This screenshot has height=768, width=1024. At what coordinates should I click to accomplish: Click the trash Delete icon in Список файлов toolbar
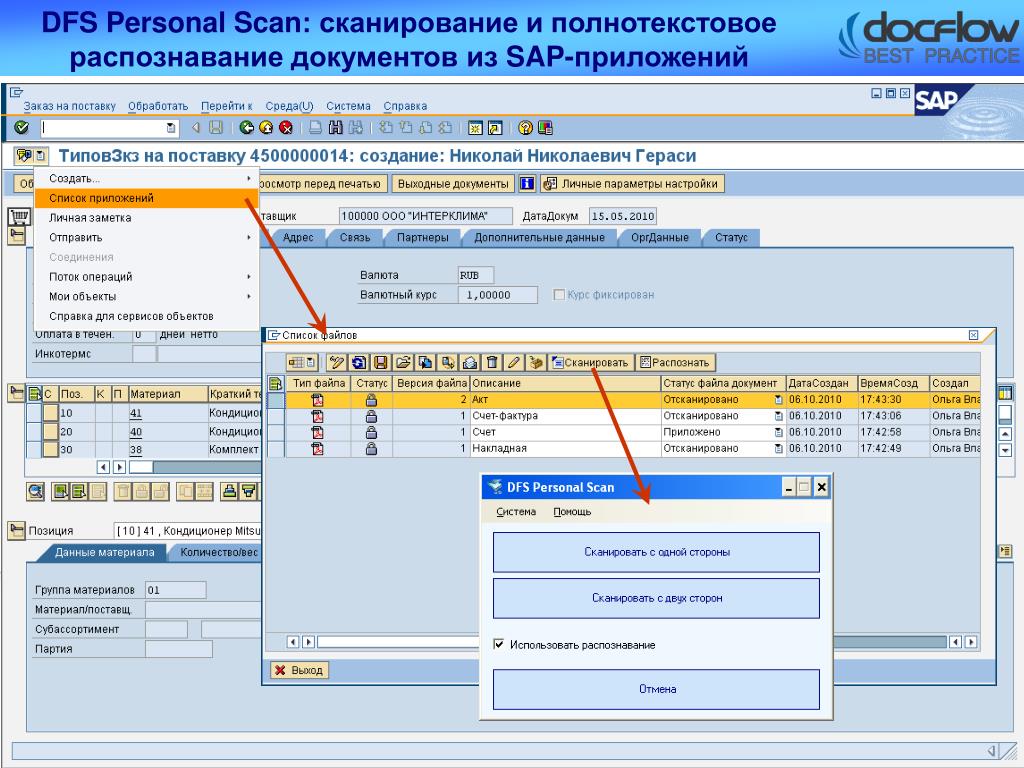(x=492, y=362)
